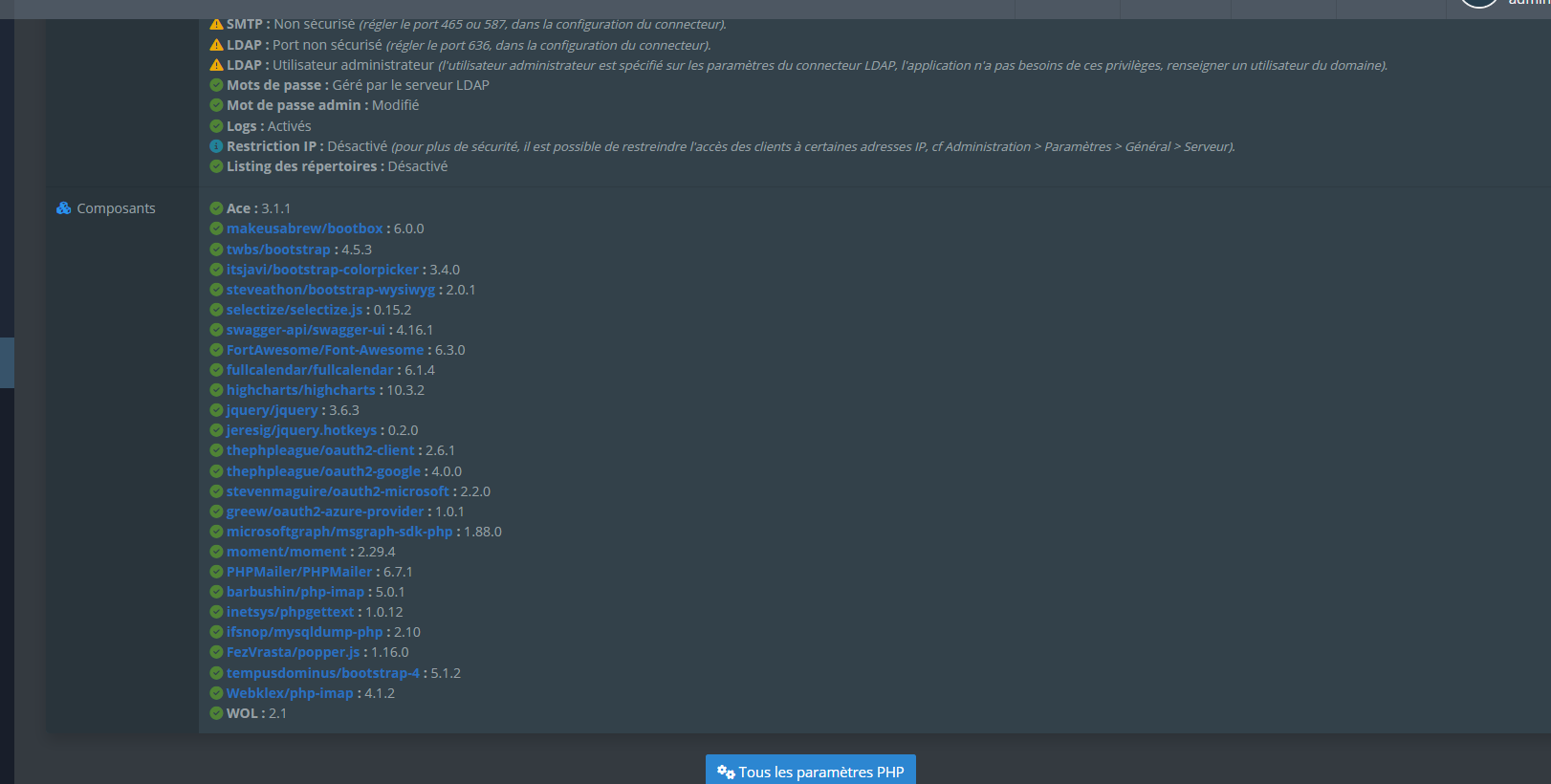Image resolution: width=1551 pixels, height=784 pixels.
Task: Open the selectize/selectize.js link
Action: 295,310
